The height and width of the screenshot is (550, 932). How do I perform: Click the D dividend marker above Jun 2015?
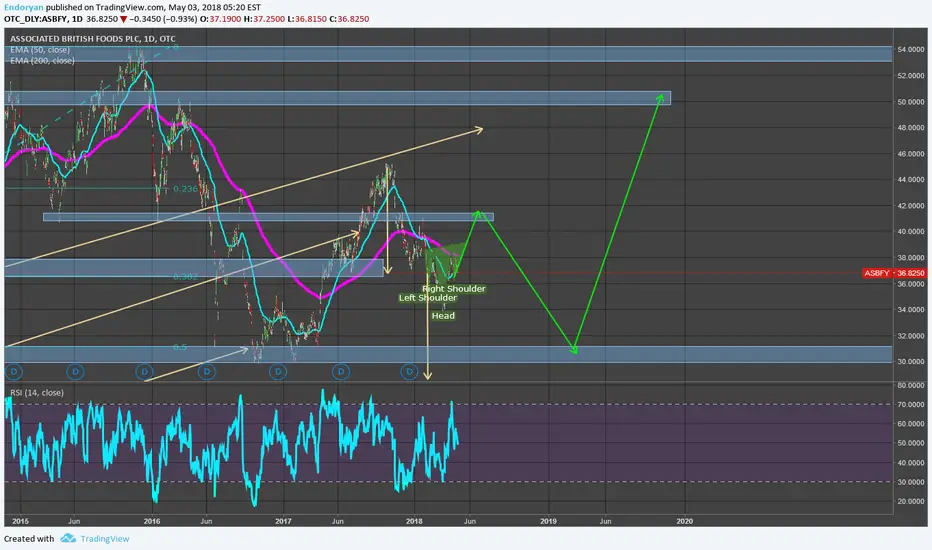(x=75, y=372)
